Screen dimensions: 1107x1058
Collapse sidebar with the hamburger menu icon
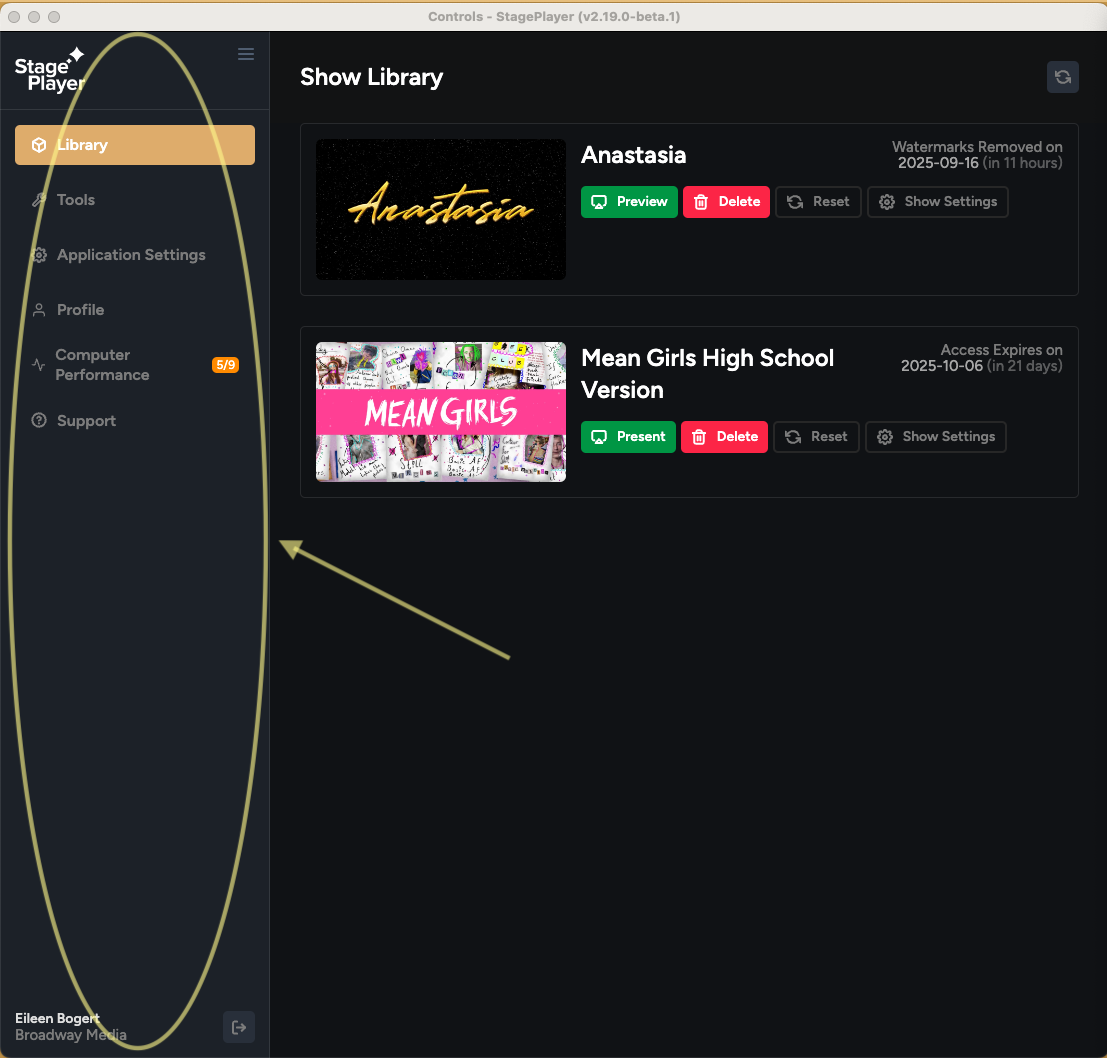tap(246, 54)
